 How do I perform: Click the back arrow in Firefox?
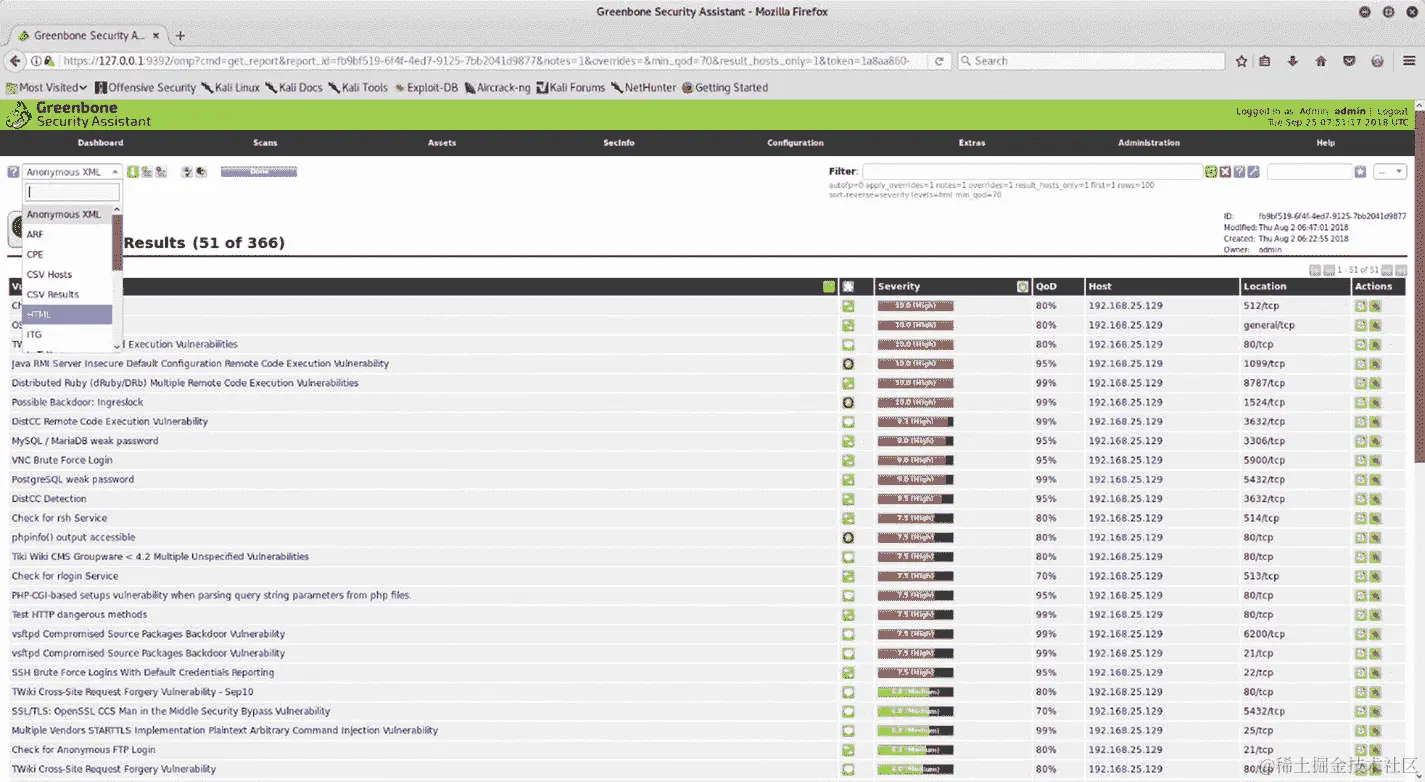(17, 61)
